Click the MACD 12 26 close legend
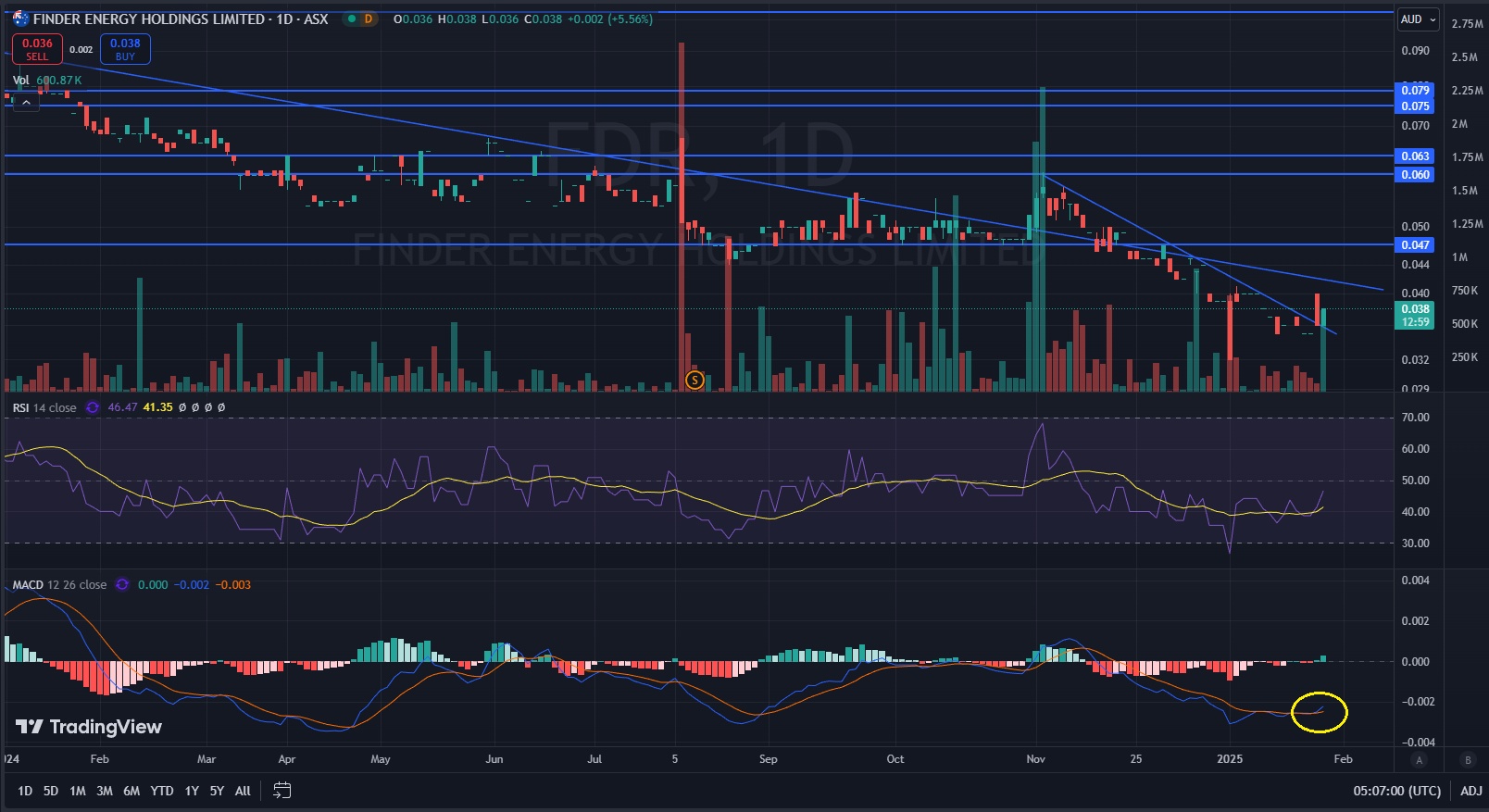 [x=59, y=585]
